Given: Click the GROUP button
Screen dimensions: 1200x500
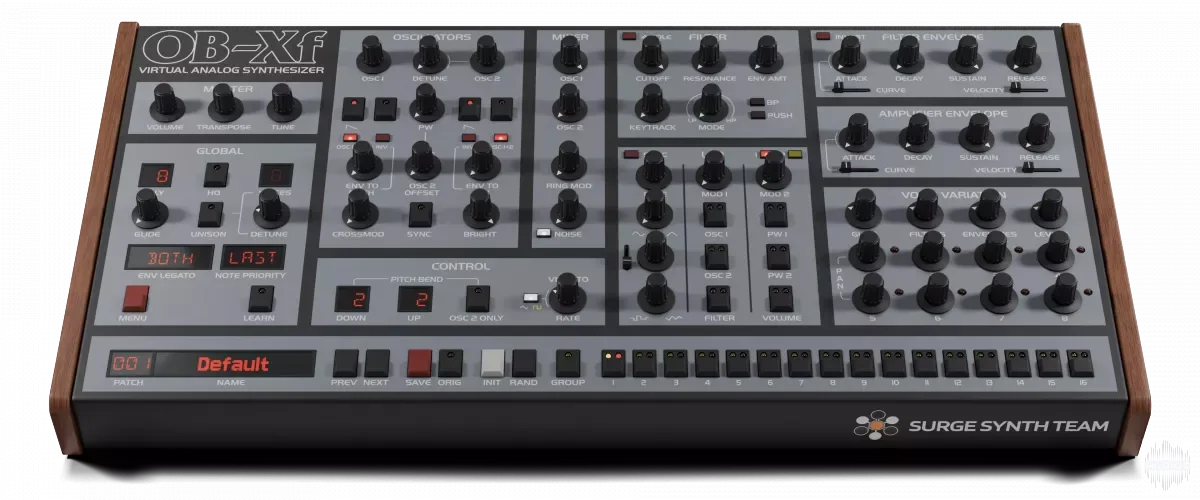Looking at the screenshot, I should pos(568,362).
